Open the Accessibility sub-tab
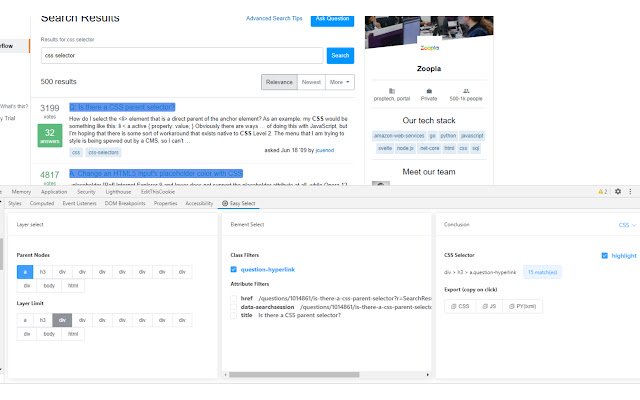Screen dimensions: 640x400 (199, 203)
